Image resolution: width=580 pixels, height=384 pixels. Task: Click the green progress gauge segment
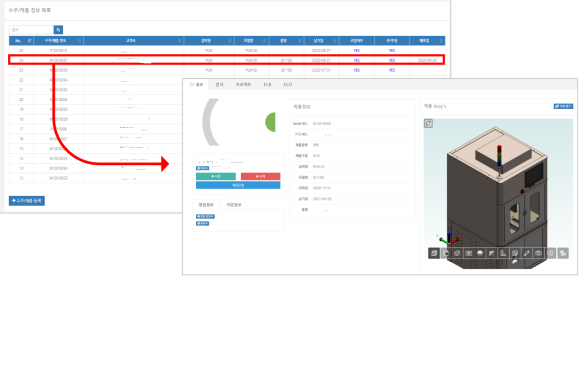coord(270,122)
